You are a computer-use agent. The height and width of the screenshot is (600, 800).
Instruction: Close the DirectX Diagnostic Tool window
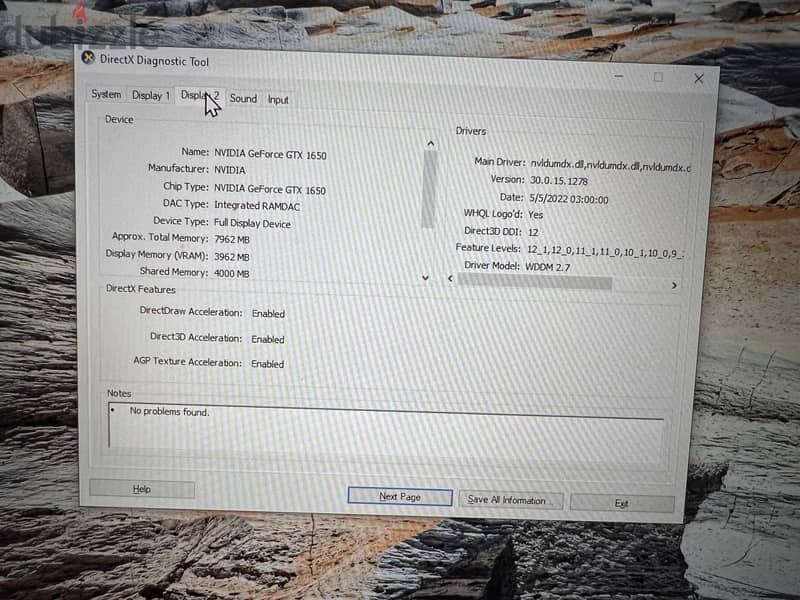(x=699, y=79)
